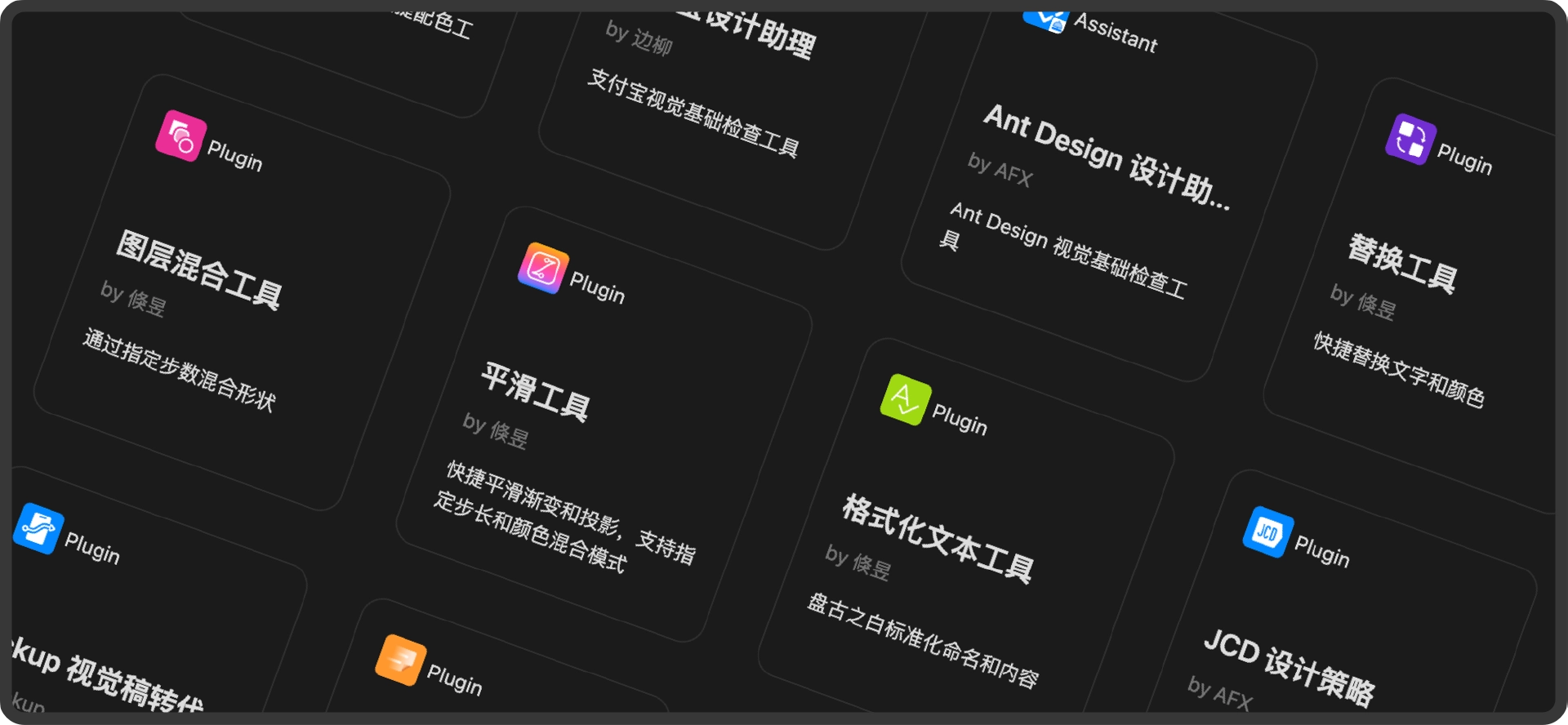Click description 快捷替换文字和颜色
Screen dimensions: 1568x725
[x=1399, y=369]
